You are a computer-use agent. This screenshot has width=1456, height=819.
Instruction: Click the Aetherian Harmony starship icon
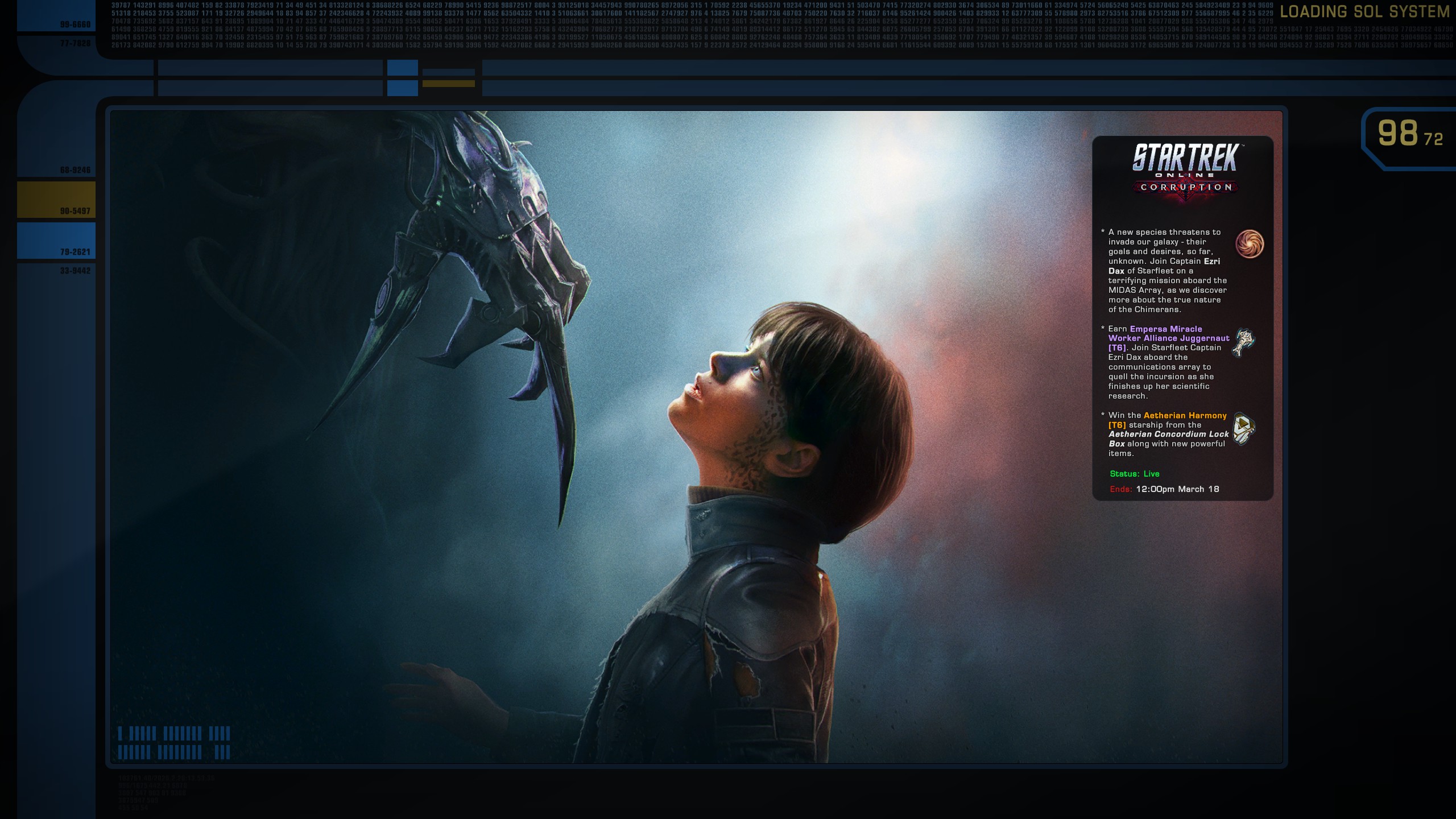(1243, 429)
